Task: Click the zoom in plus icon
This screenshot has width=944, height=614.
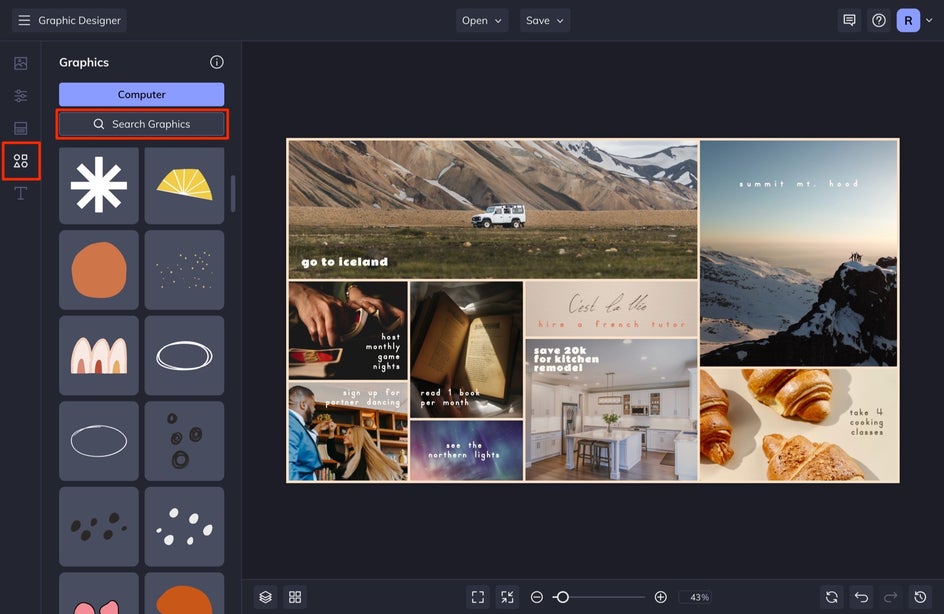Action: pyautogui.click(x=660, y=597)
